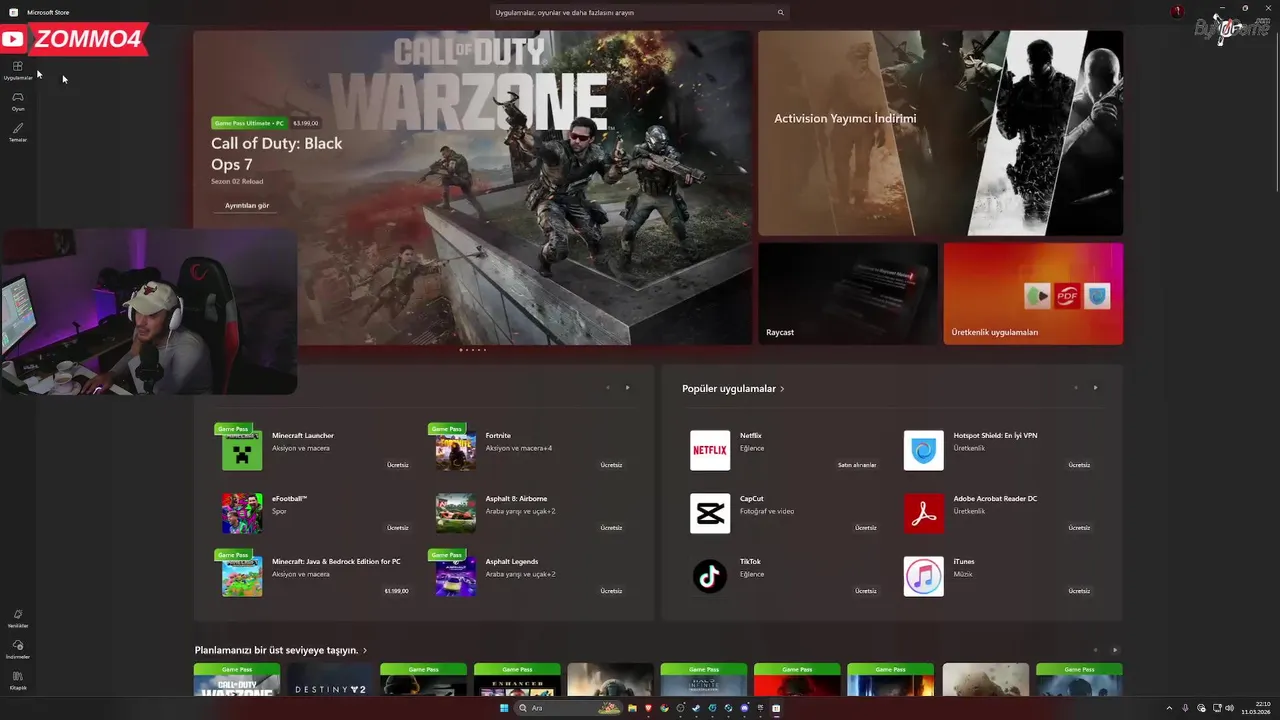Click the Game Pass Ultimate PC badge
Screen dimensions: 1280x720
coord(249,123)
